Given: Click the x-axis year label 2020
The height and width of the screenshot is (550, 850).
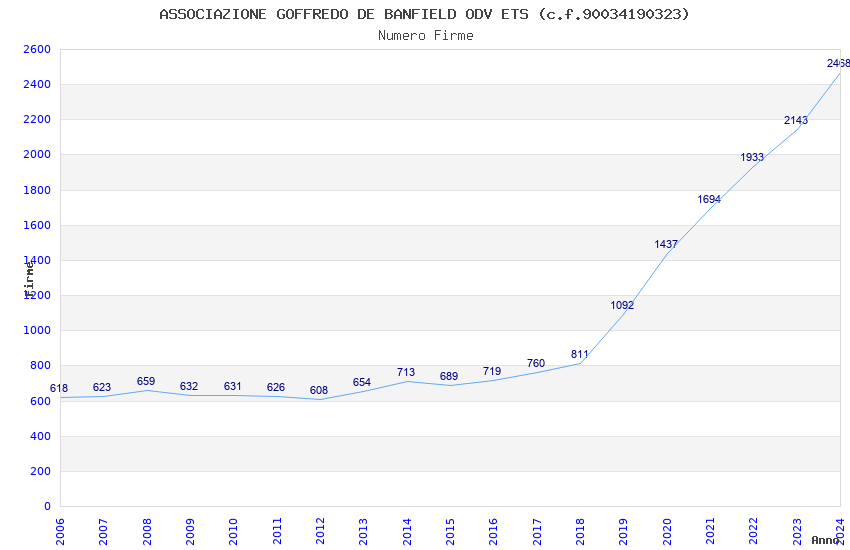Looking at the screenshot, I should click(667, 531).
